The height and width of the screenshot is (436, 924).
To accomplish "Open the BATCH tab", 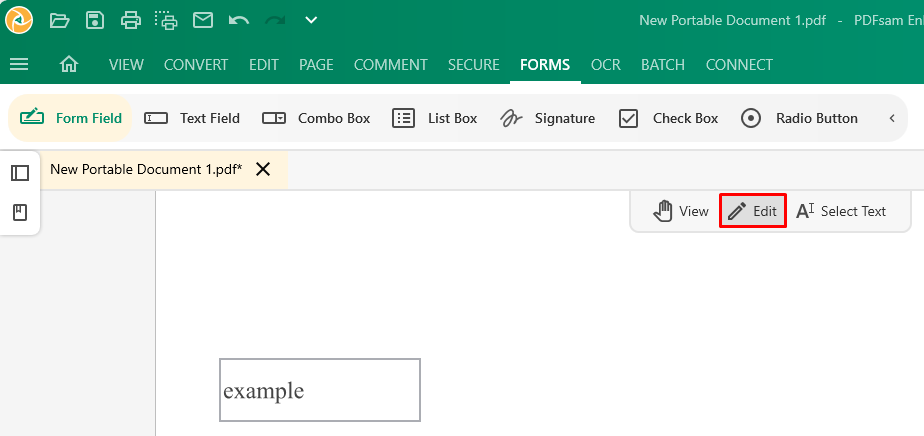I will coord(663,64).
